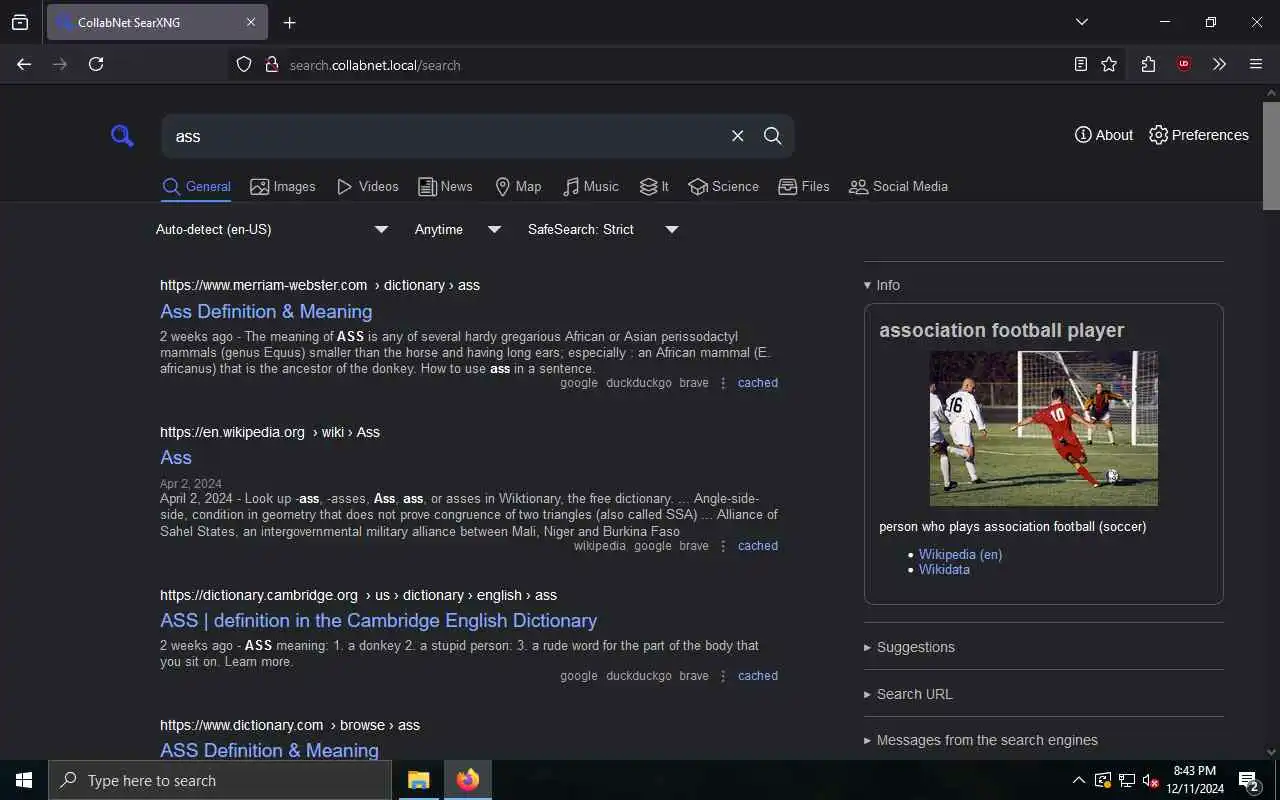Go back to previous page
Viewport: 1280px width, 800px height.
[24, 64]
